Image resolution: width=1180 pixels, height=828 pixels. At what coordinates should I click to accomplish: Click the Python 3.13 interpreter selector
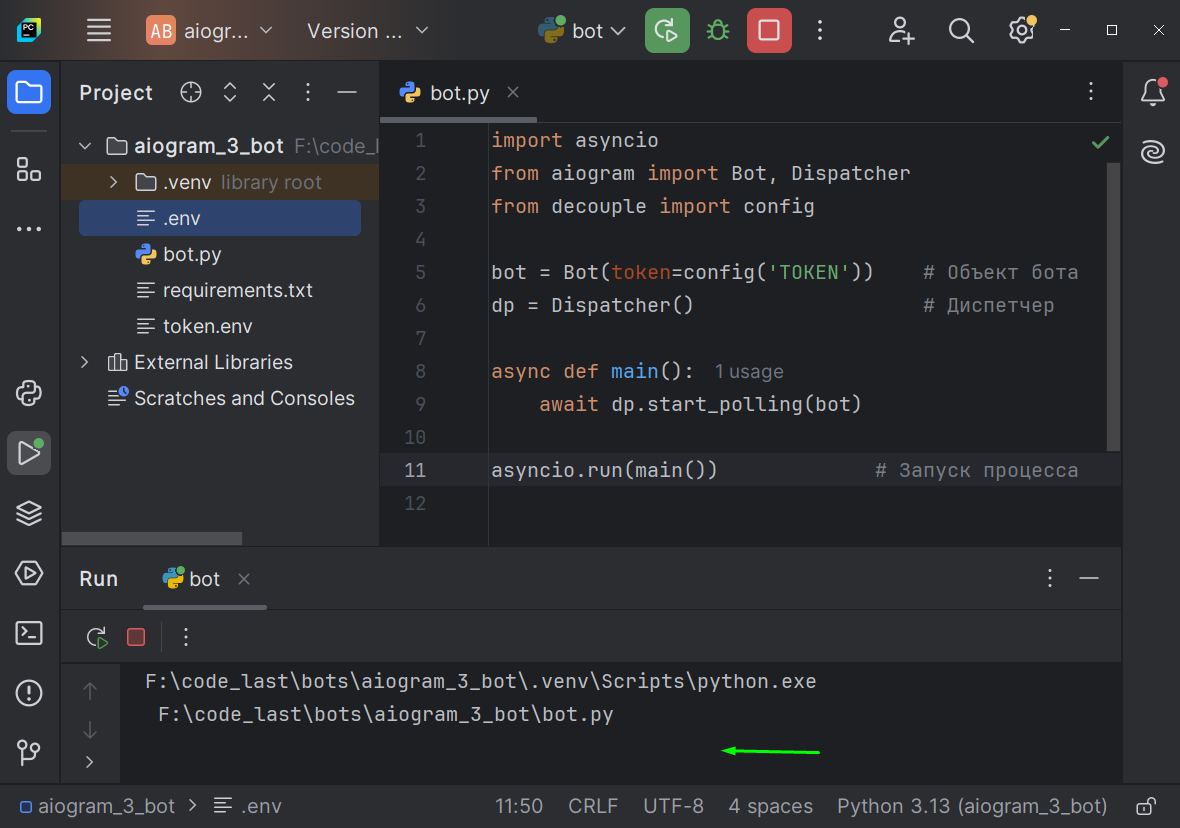coord(971,806)
